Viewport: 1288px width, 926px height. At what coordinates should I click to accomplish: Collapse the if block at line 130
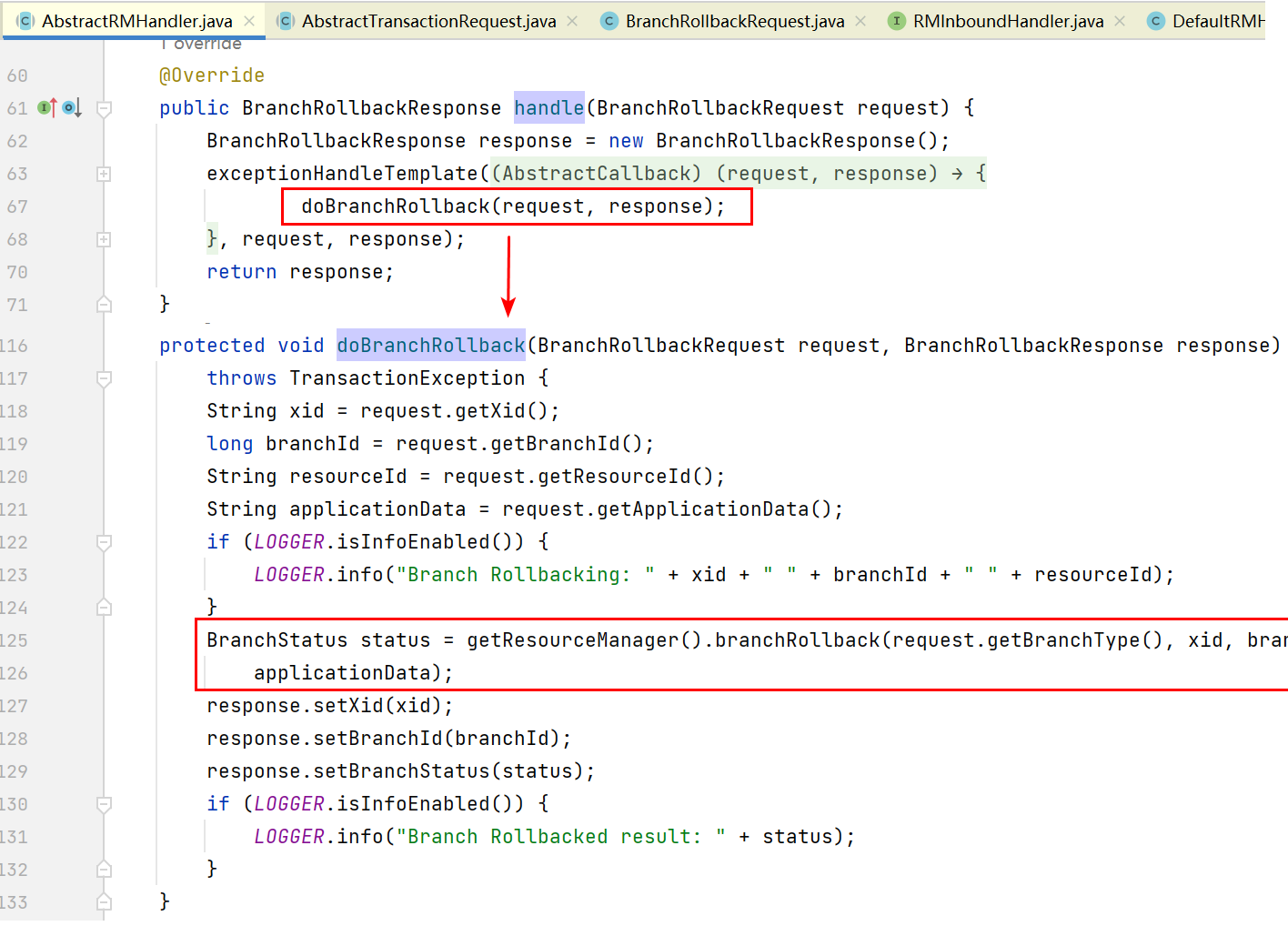[104, 804]
